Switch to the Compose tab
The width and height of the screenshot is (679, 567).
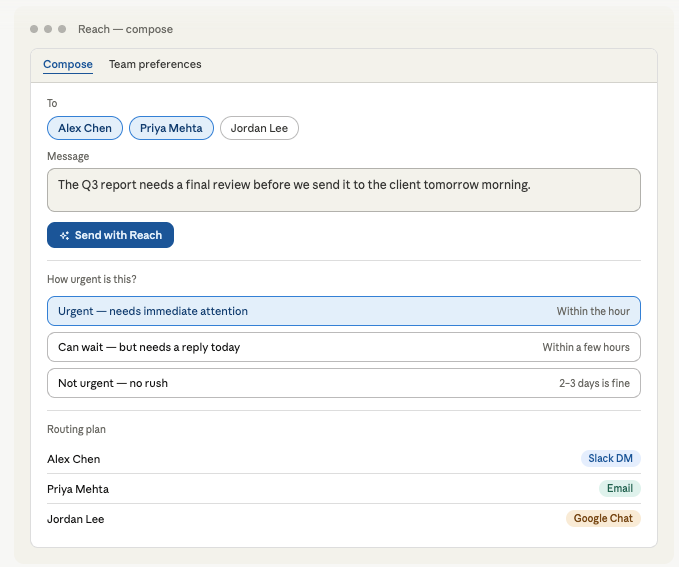pos(68,64)
